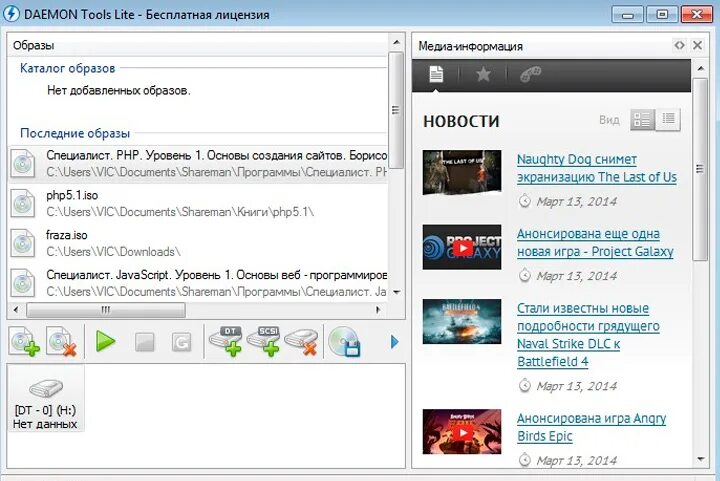
Task: Switch news to compact list view
Action: coord(668,120)
